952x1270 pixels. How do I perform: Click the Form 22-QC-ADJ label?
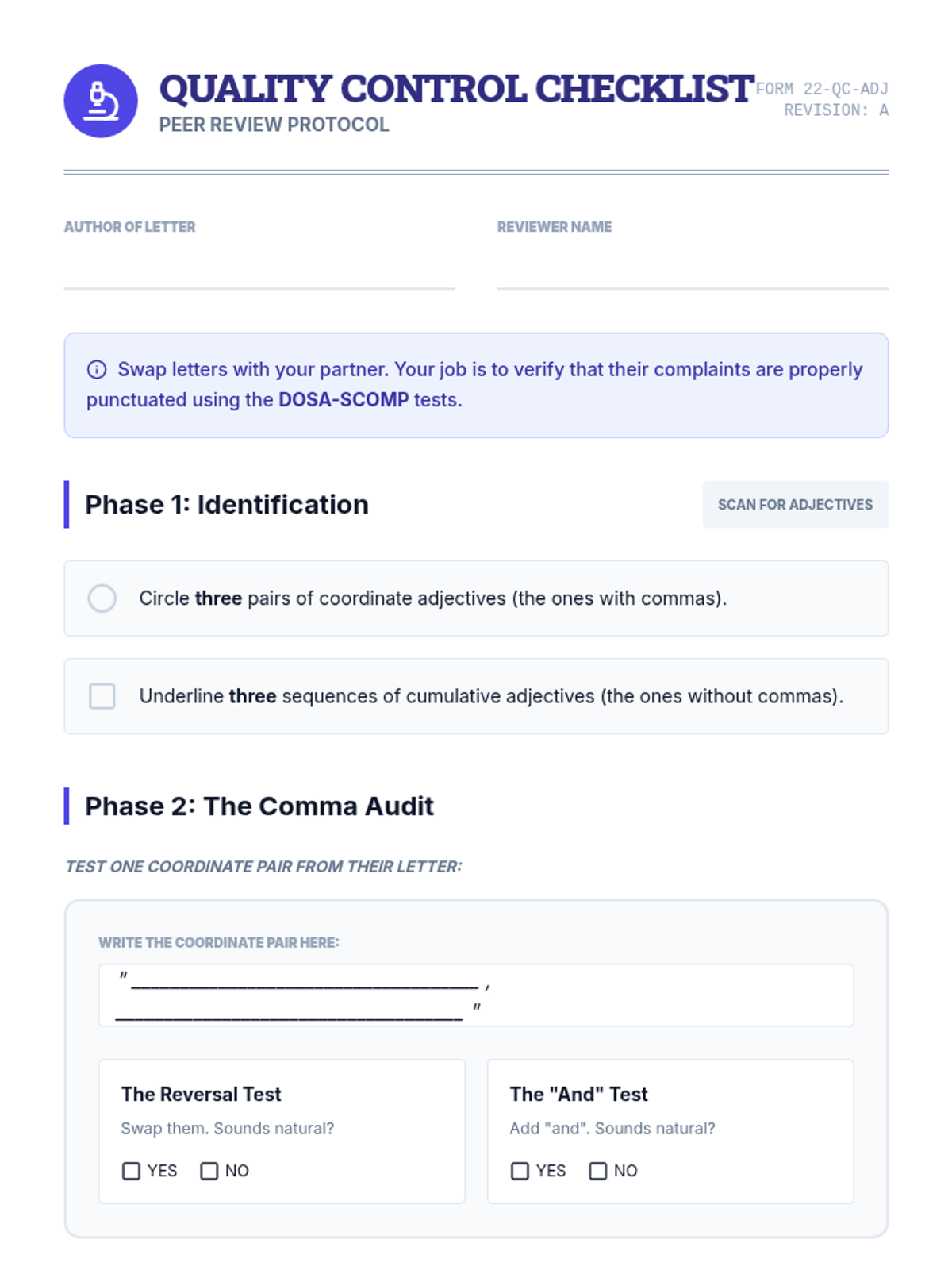point(822,89)
